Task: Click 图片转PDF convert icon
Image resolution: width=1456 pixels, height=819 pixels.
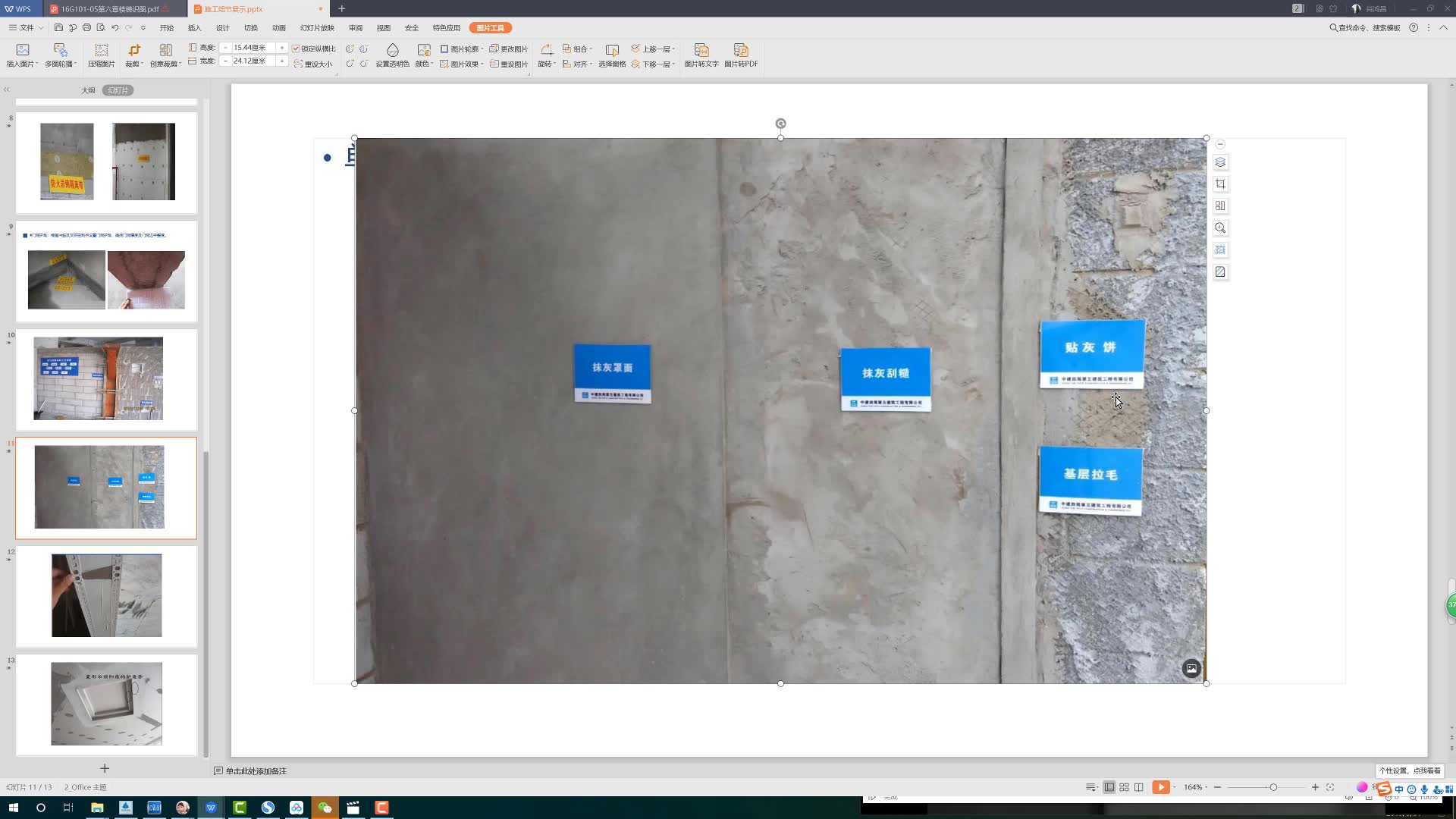Action: [x=741, y=55]
